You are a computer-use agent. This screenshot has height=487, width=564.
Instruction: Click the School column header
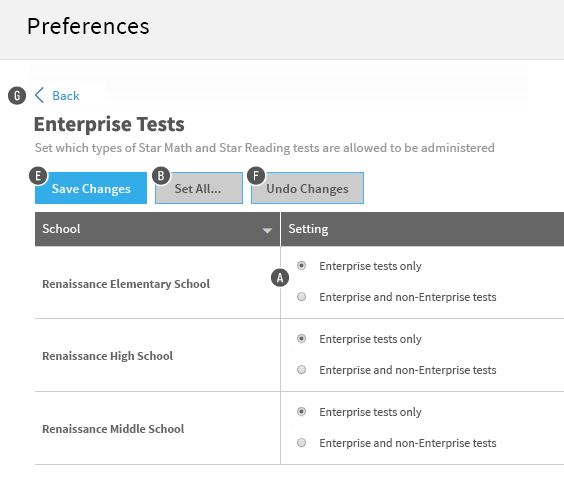[157, 229]
